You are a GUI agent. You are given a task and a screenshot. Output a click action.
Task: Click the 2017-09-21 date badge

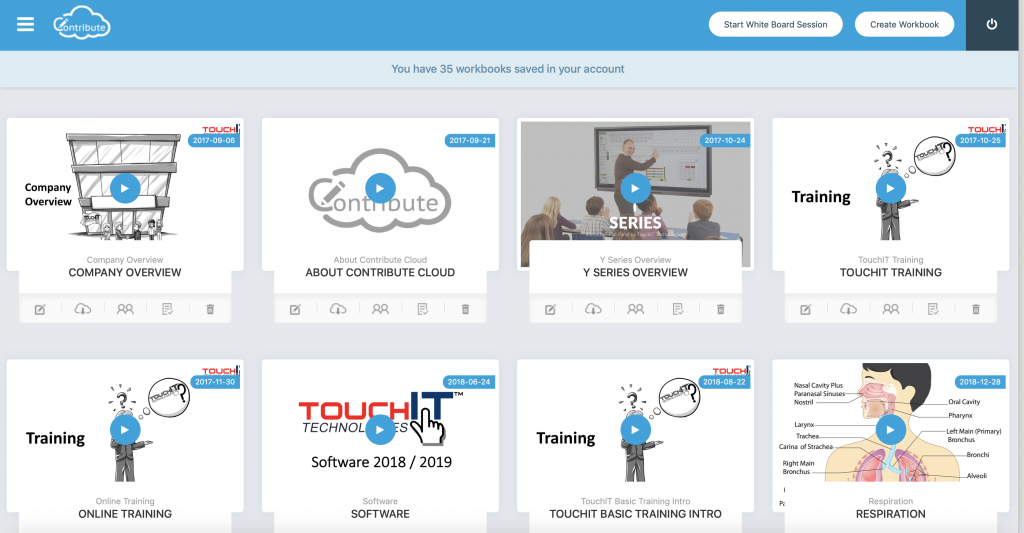tap(470, 140)
